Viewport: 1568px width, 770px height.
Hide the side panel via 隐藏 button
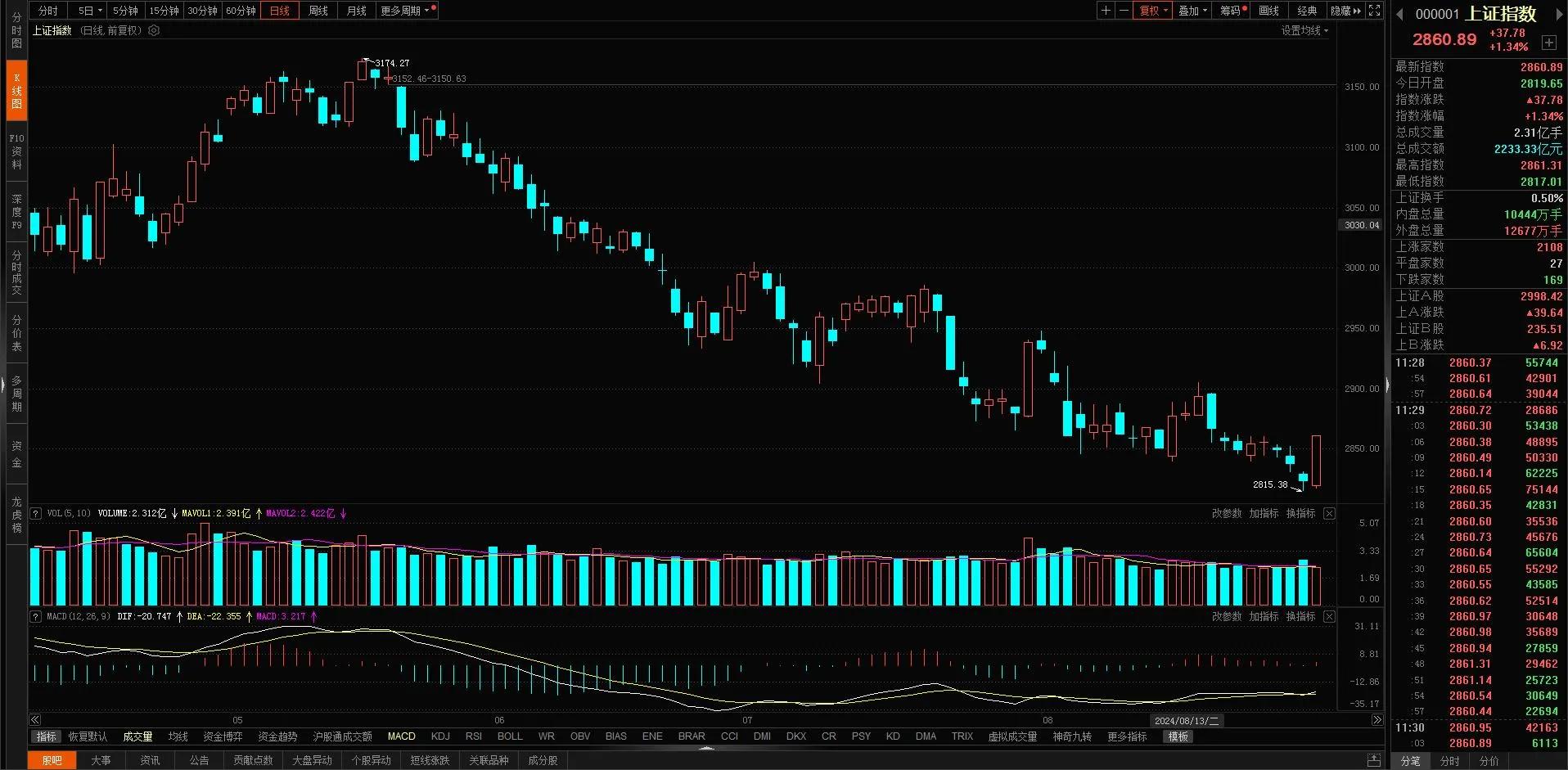[x=1344, y=11]
